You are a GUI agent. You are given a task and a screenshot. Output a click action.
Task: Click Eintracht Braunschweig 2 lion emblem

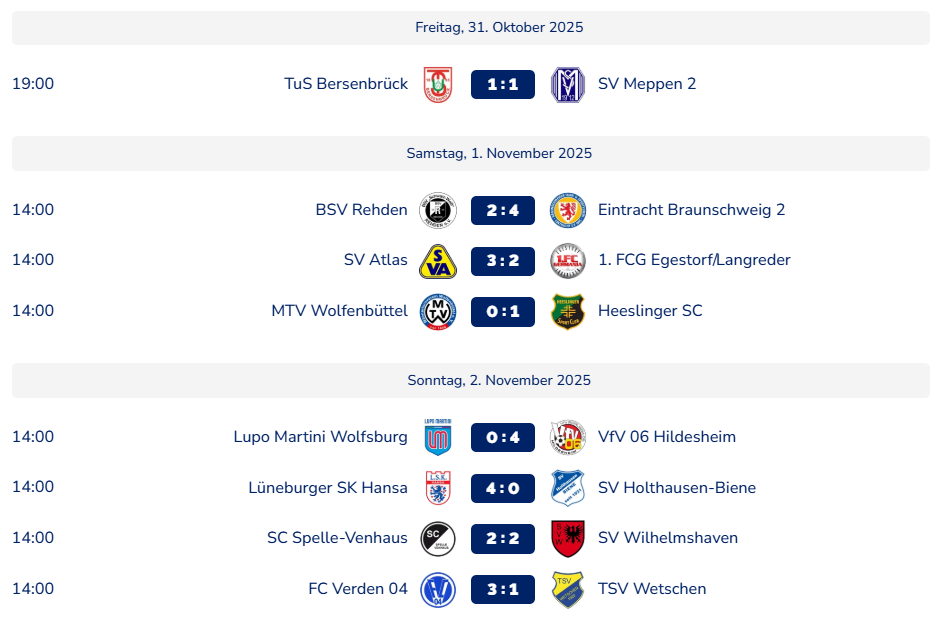pos(567,210)
